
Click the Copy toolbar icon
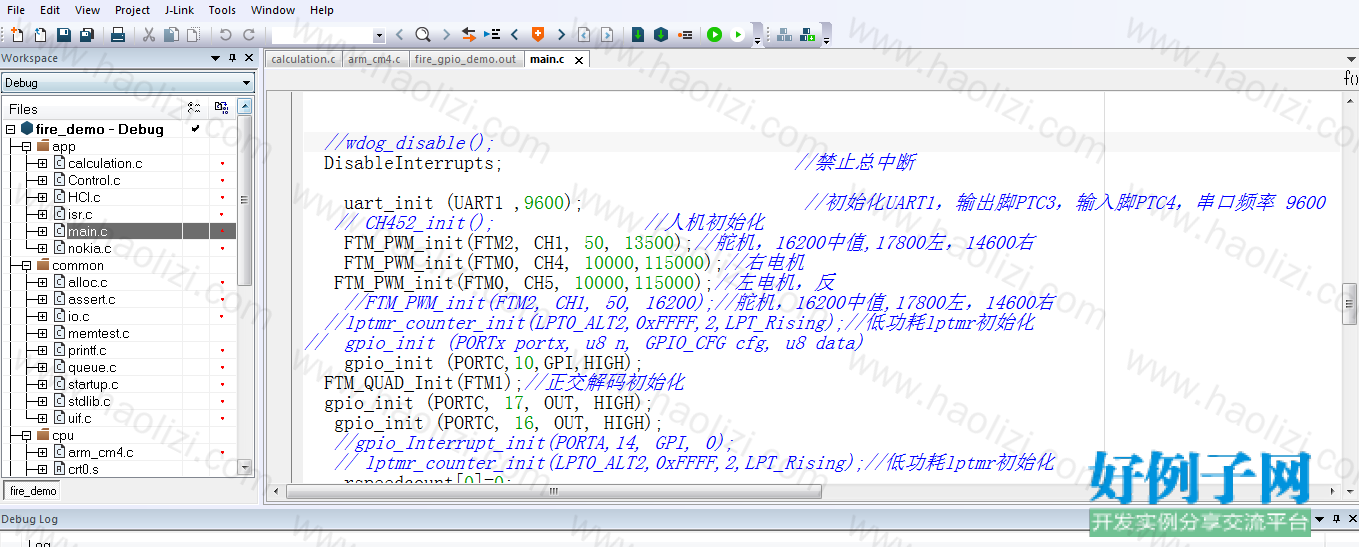pyautogui.click(x=171, y=35)
